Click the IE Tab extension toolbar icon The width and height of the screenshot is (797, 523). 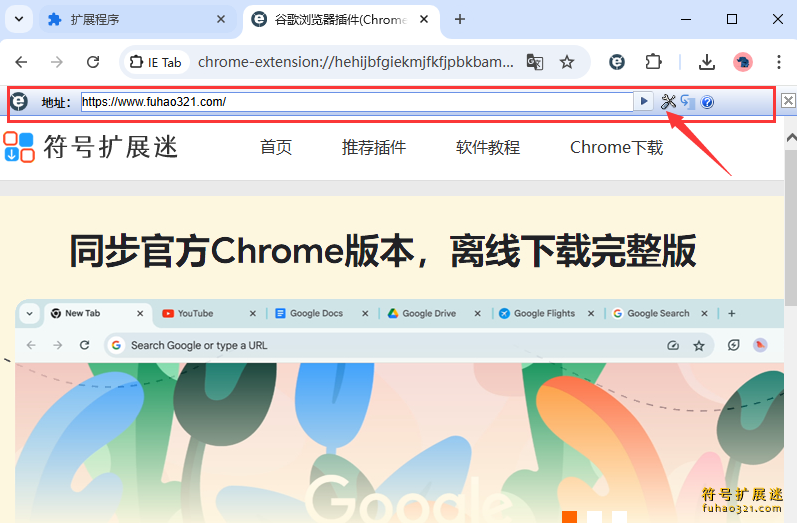tap(617, 62)
